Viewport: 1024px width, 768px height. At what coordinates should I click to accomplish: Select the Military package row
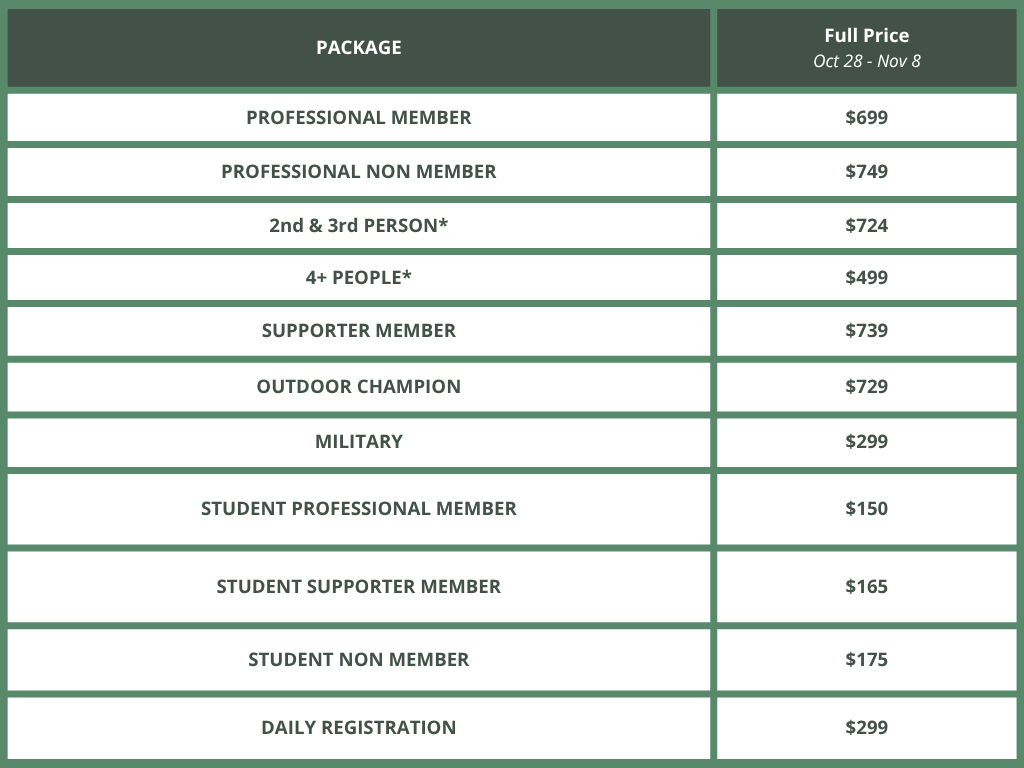pos(358,441)
